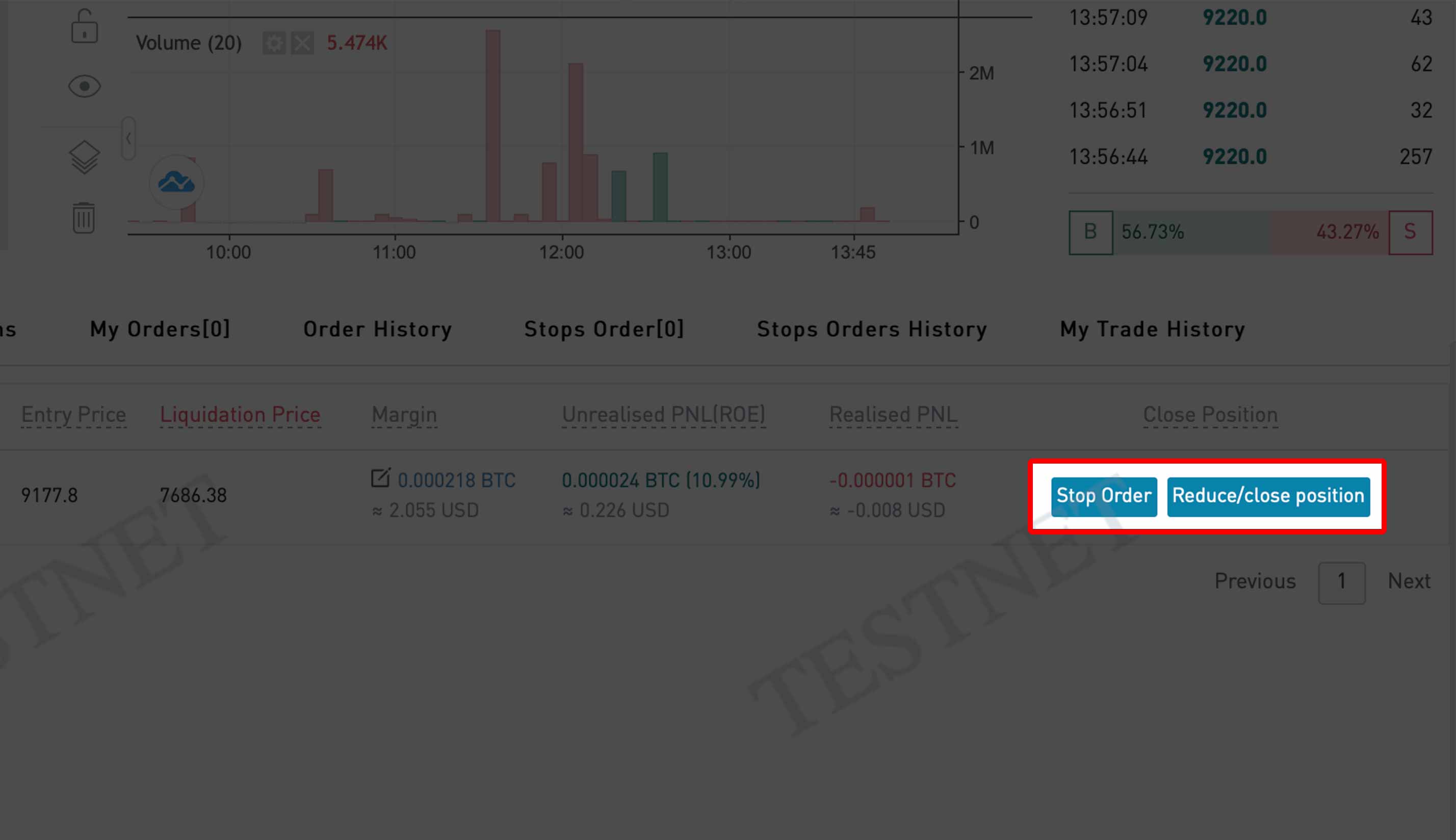Viewport: 1456px width, 840px height.
Task: Click the blue cloud chart logo icon
Action: point(176,182)
